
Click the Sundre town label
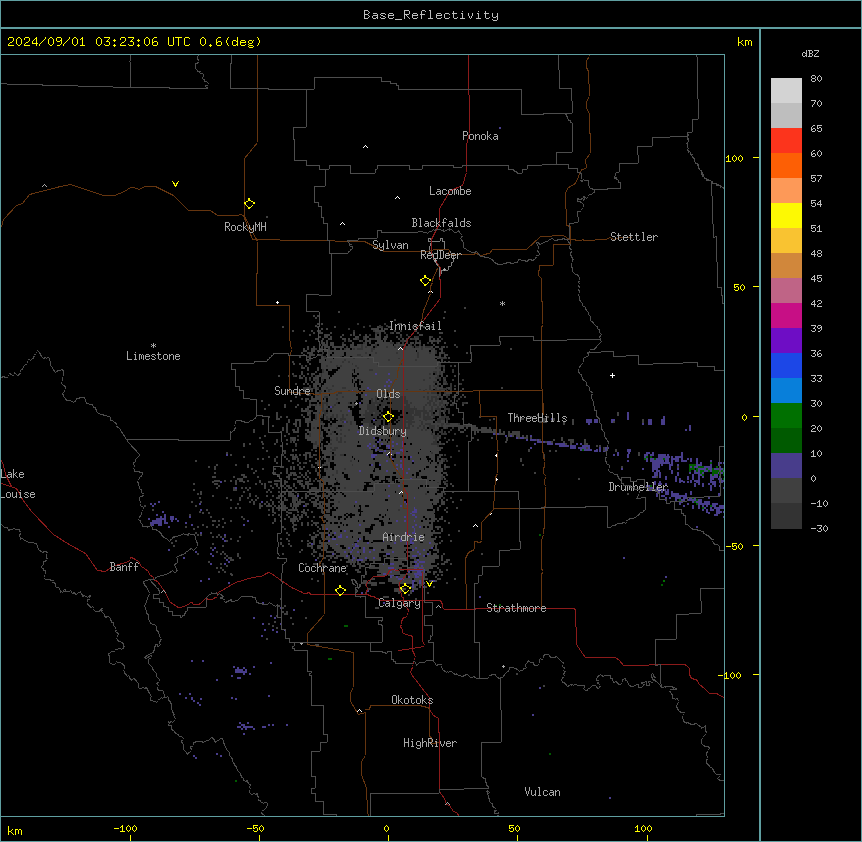(x=292, y=391)
